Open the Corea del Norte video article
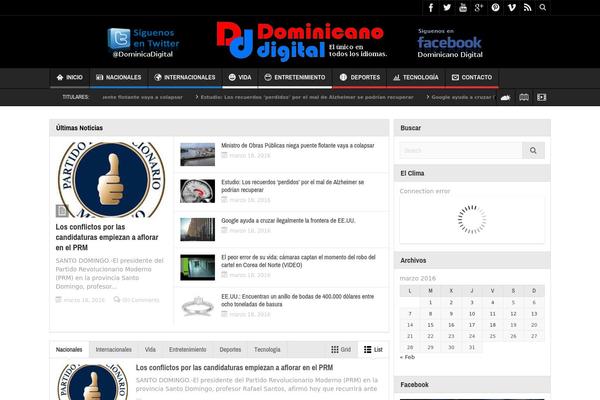Image resolution: width=600 pixels, height=400 pixels. click(298, 261)
